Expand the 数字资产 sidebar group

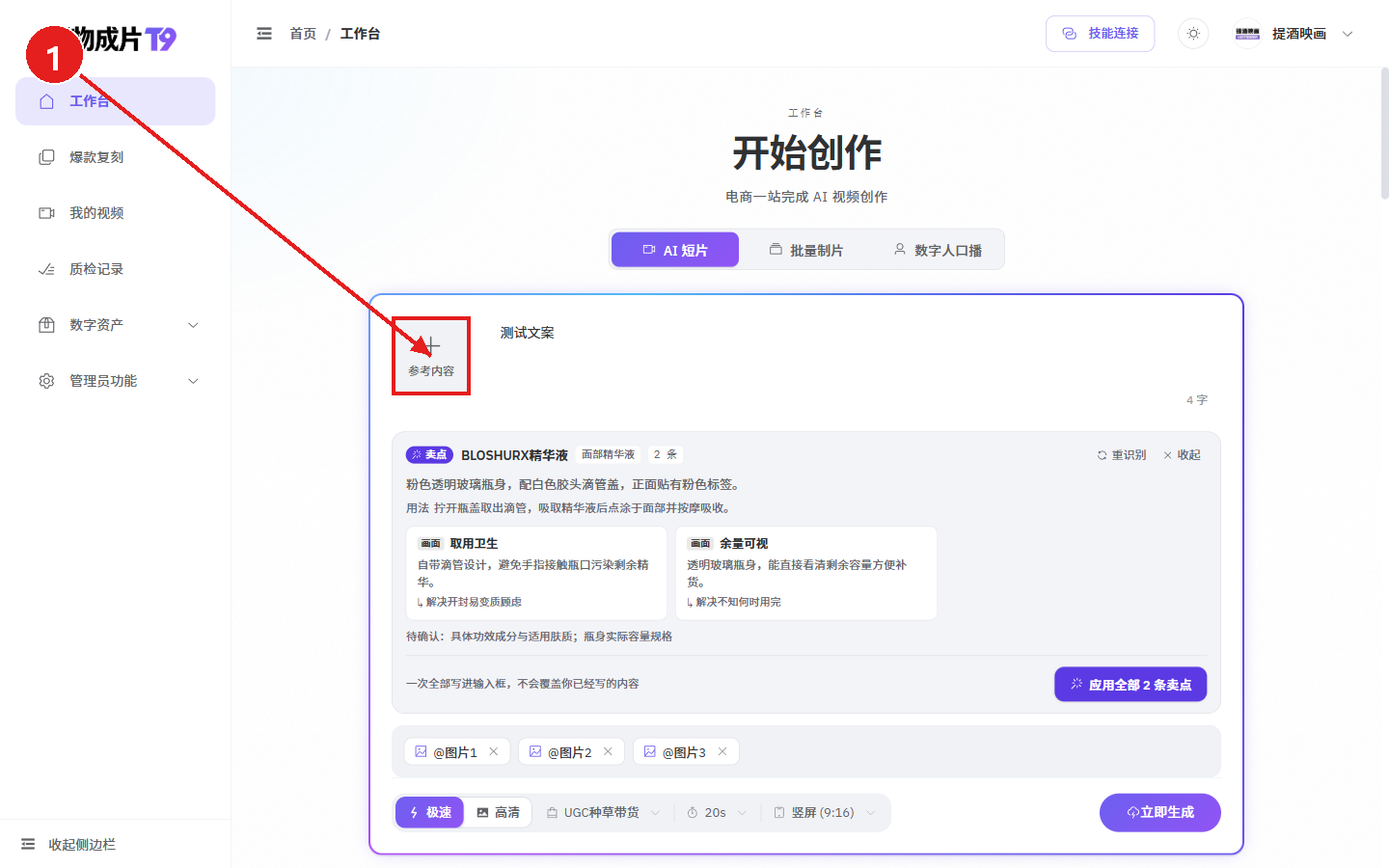coord(115,325)
